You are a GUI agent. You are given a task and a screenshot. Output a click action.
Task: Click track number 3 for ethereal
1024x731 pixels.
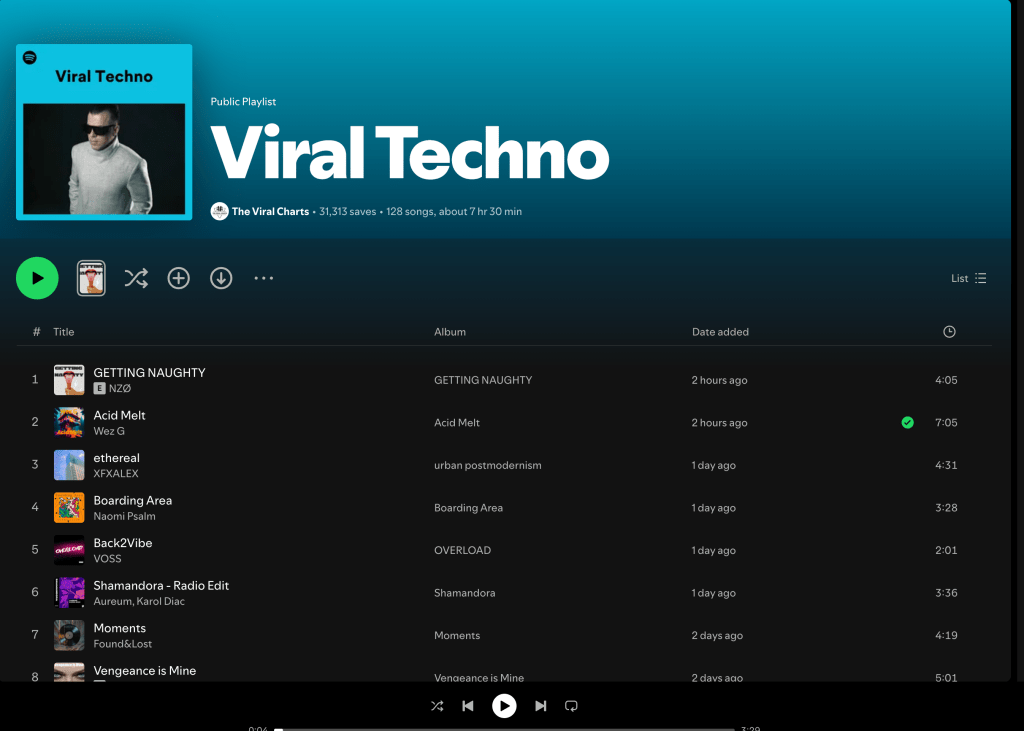(35, 464)
